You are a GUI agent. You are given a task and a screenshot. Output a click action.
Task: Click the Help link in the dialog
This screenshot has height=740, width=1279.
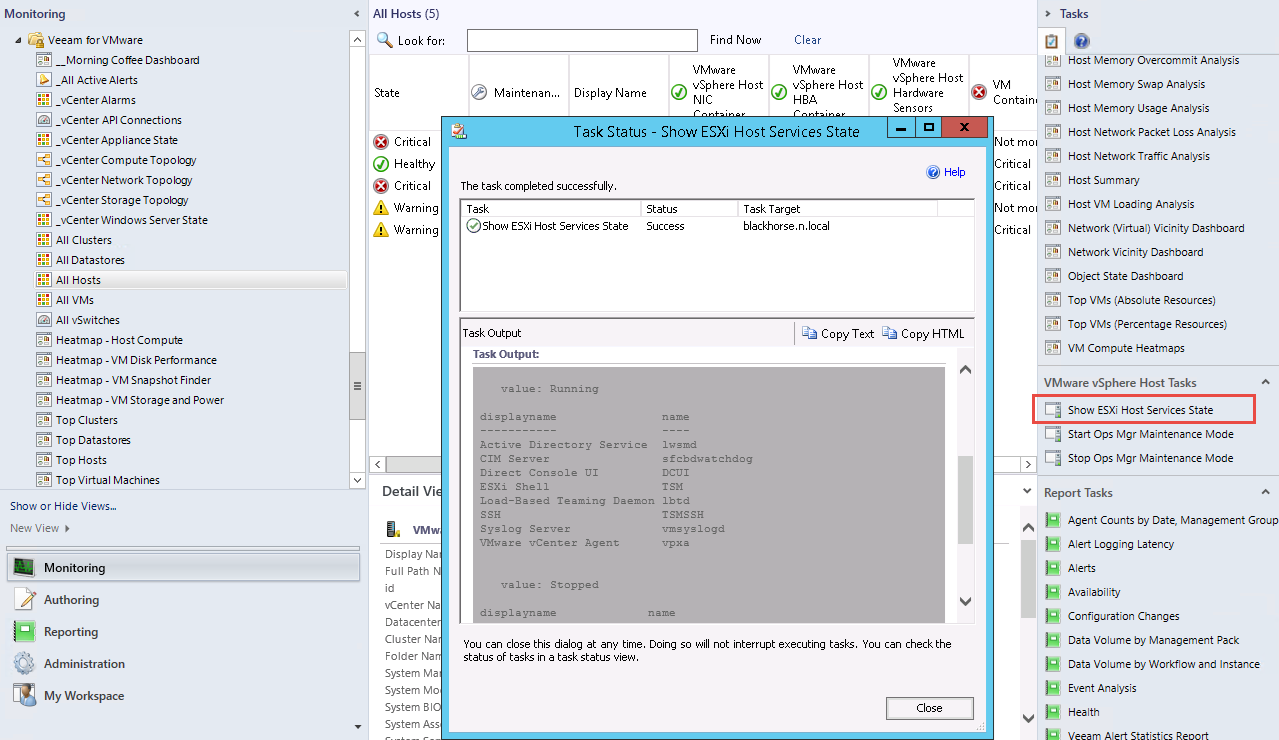coord(954,172)
